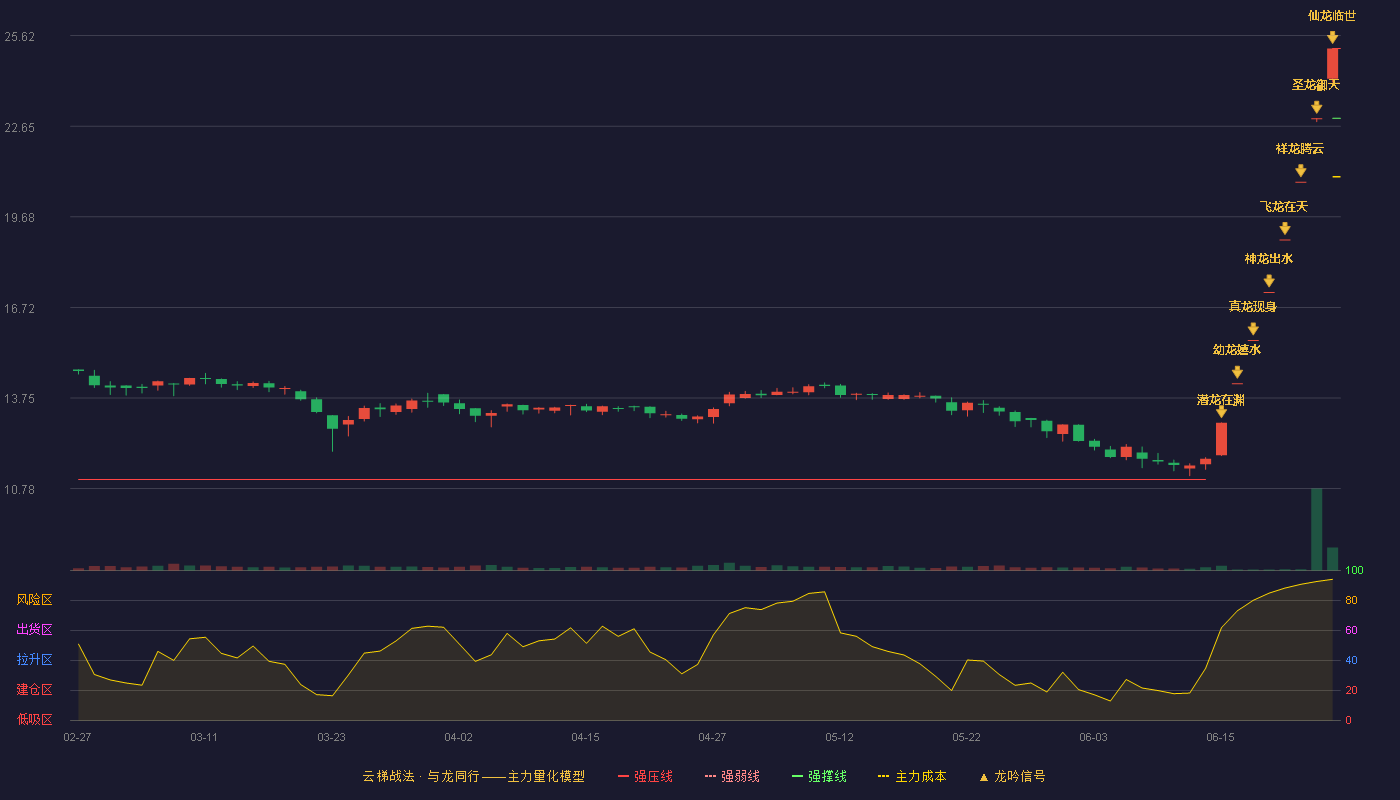Click the green line icon beside 强撑线
The image size is (1400, 800).
(797, 776)
